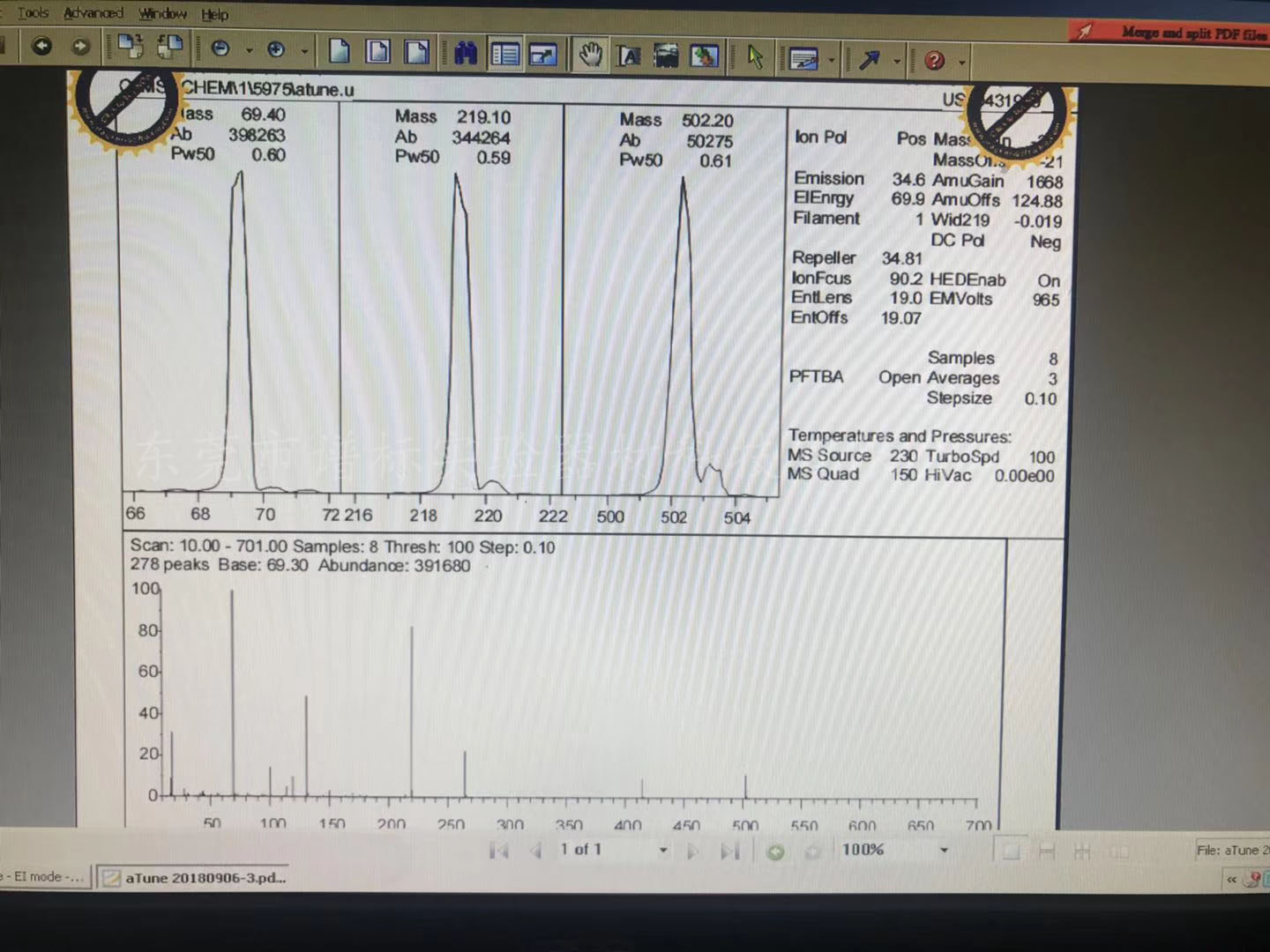Viewport: 1270px width, 952px height.
Task: Click the previous view back arrow
Action: click(41, 46)
